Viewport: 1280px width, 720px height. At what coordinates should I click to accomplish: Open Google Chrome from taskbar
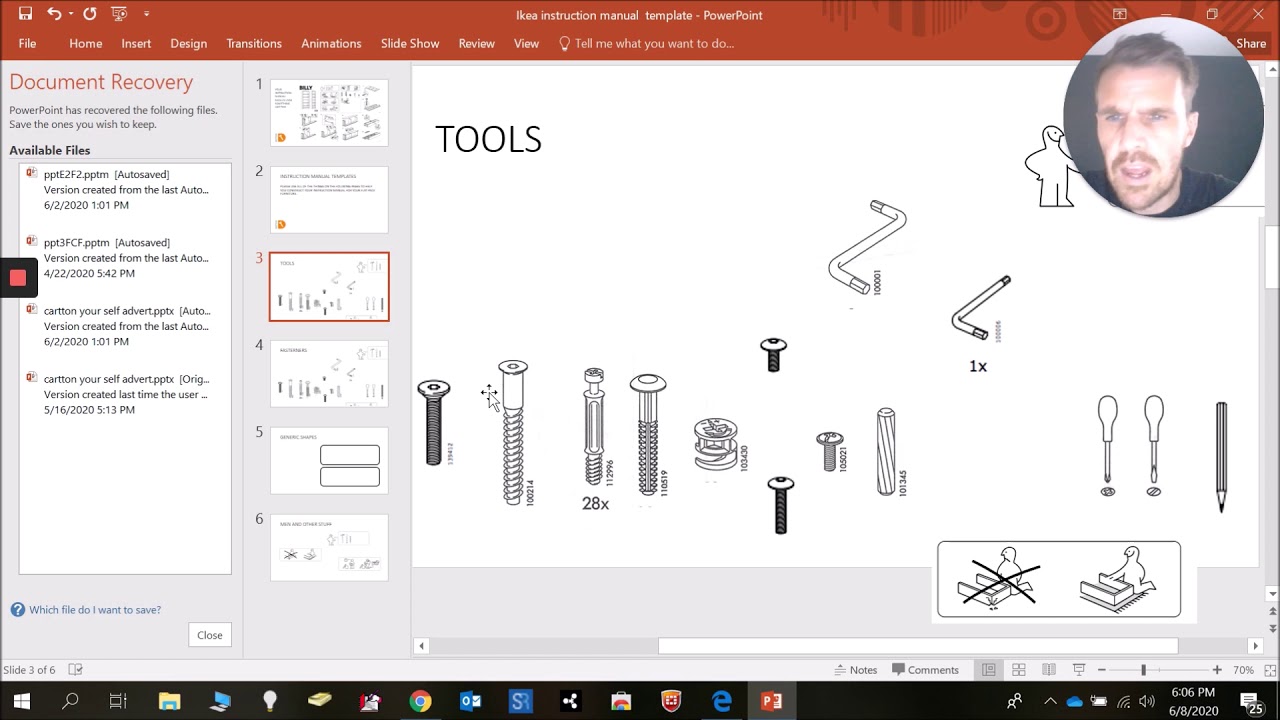coord(420,701)
